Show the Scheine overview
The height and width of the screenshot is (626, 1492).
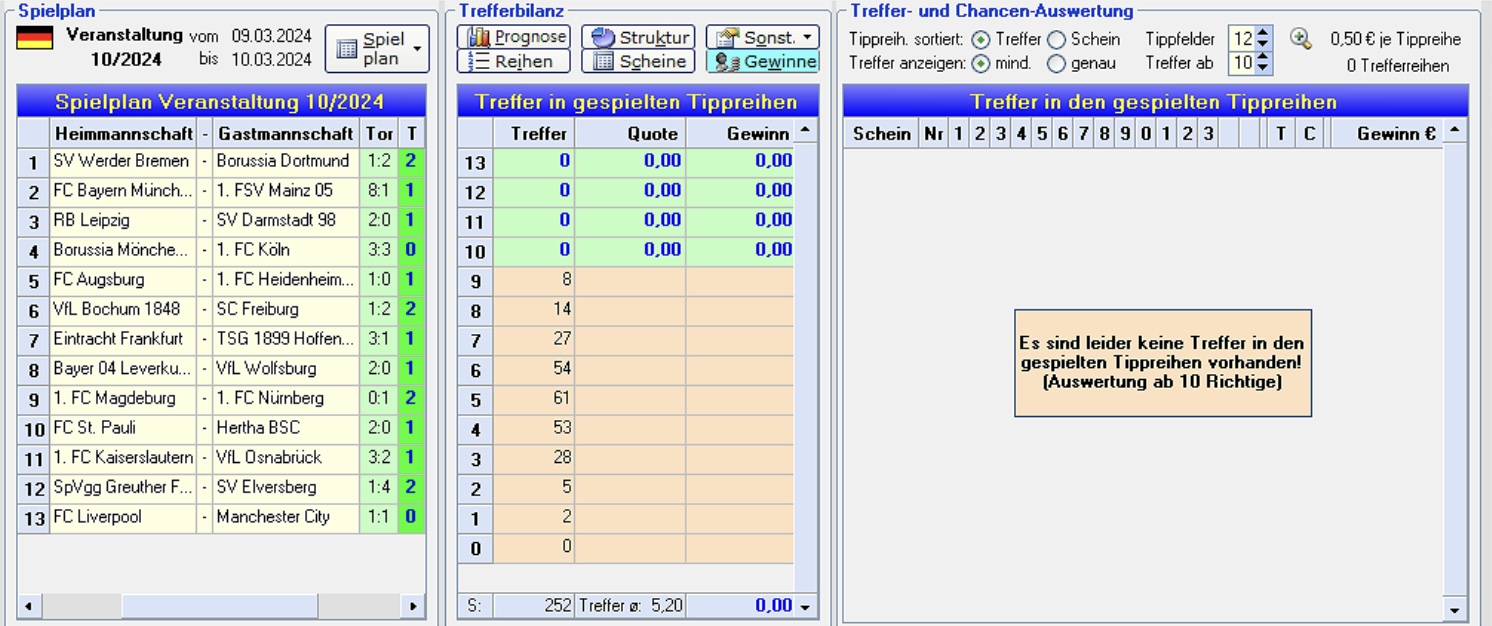(x=638, y=61)
